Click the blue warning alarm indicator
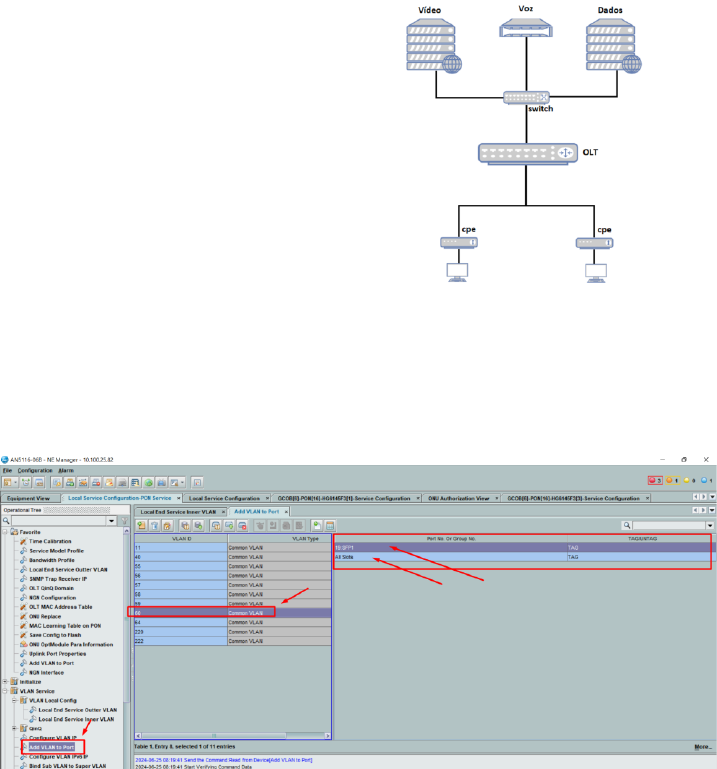This screenshot has height=769, width=717. 704,480
